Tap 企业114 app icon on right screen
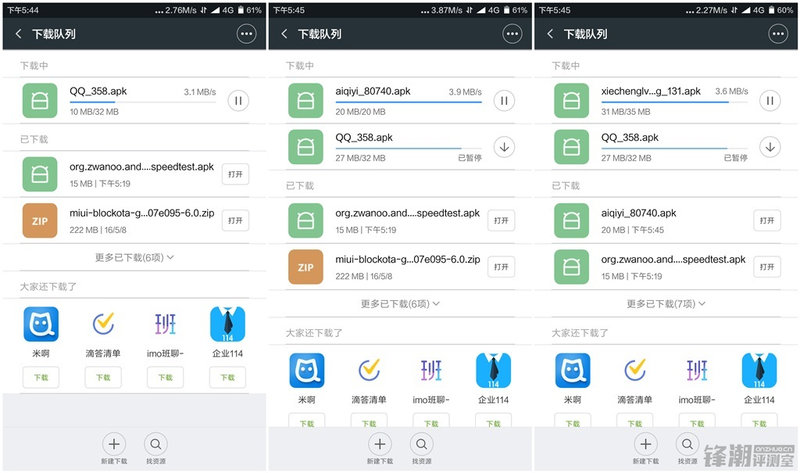The height and width of the screenshot is (473, 800). pos(760,370)
